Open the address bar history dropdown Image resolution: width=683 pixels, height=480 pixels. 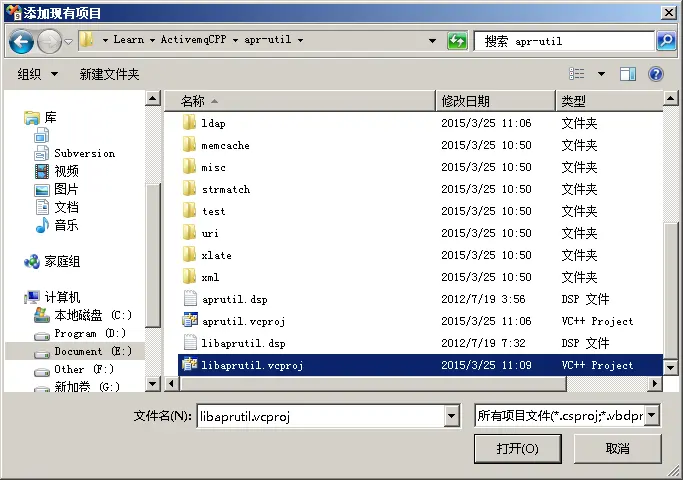pyautogui.click(x=432, y=41)
